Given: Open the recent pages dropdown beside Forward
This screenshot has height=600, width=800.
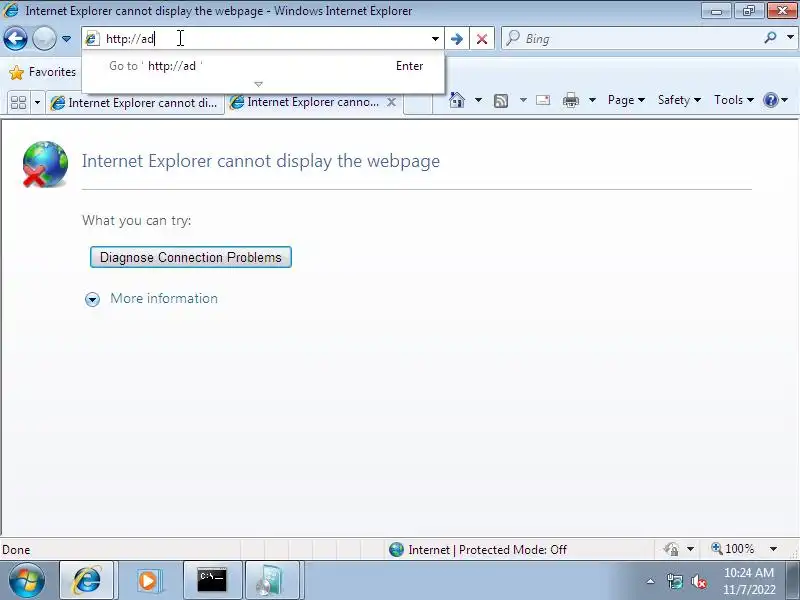Looking at the screenshot, I should pos(66,39).
